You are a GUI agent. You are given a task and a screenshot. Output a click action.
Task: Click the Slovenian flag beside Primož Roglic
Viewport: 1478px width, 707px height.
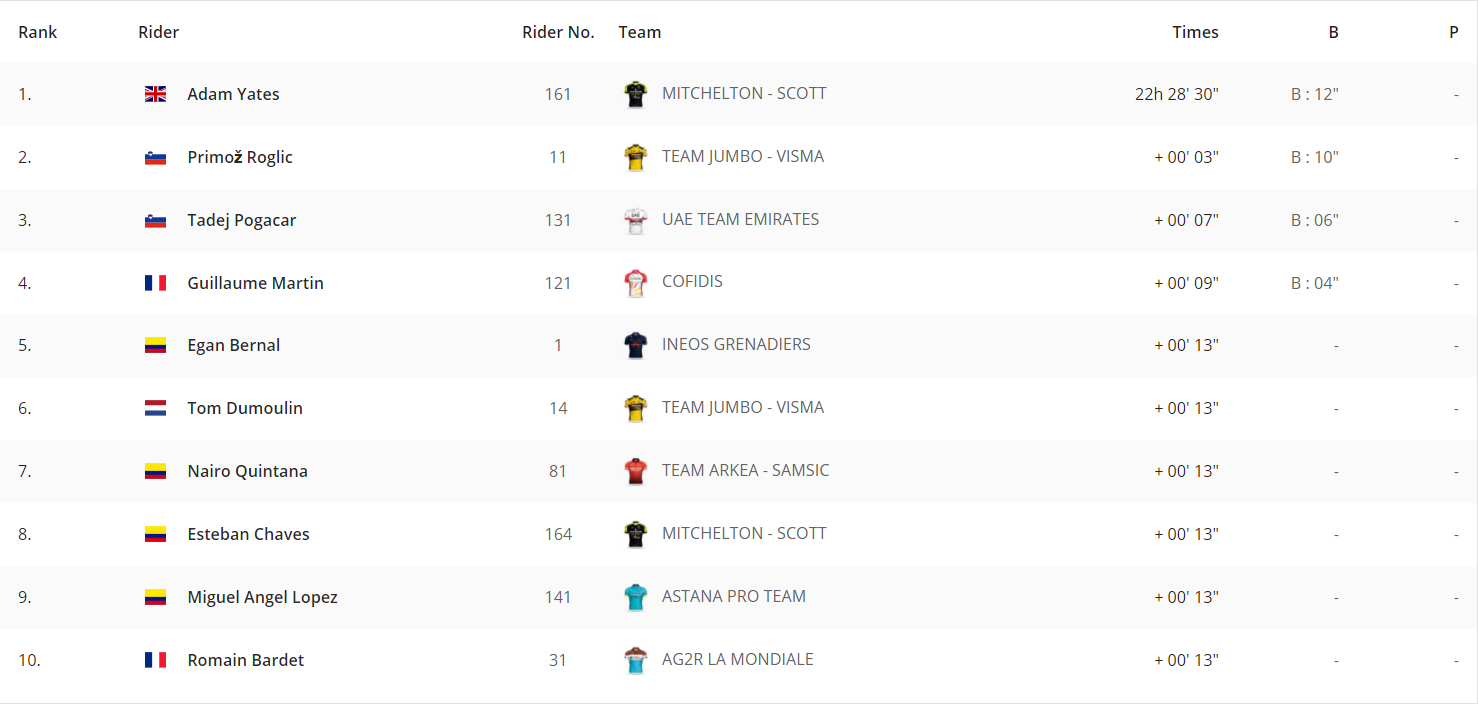tap(155, 157)
